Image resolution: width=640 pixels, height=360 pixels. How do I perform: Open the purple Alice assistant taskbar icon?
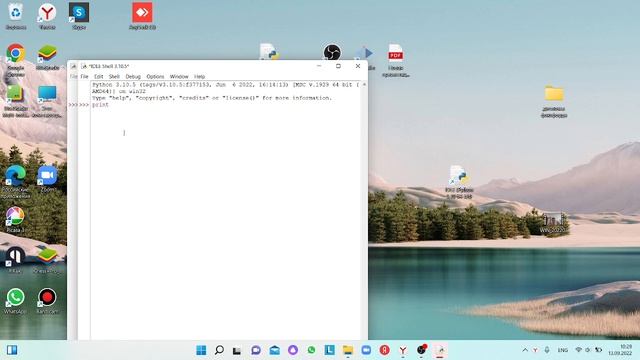tap(293, 350)
